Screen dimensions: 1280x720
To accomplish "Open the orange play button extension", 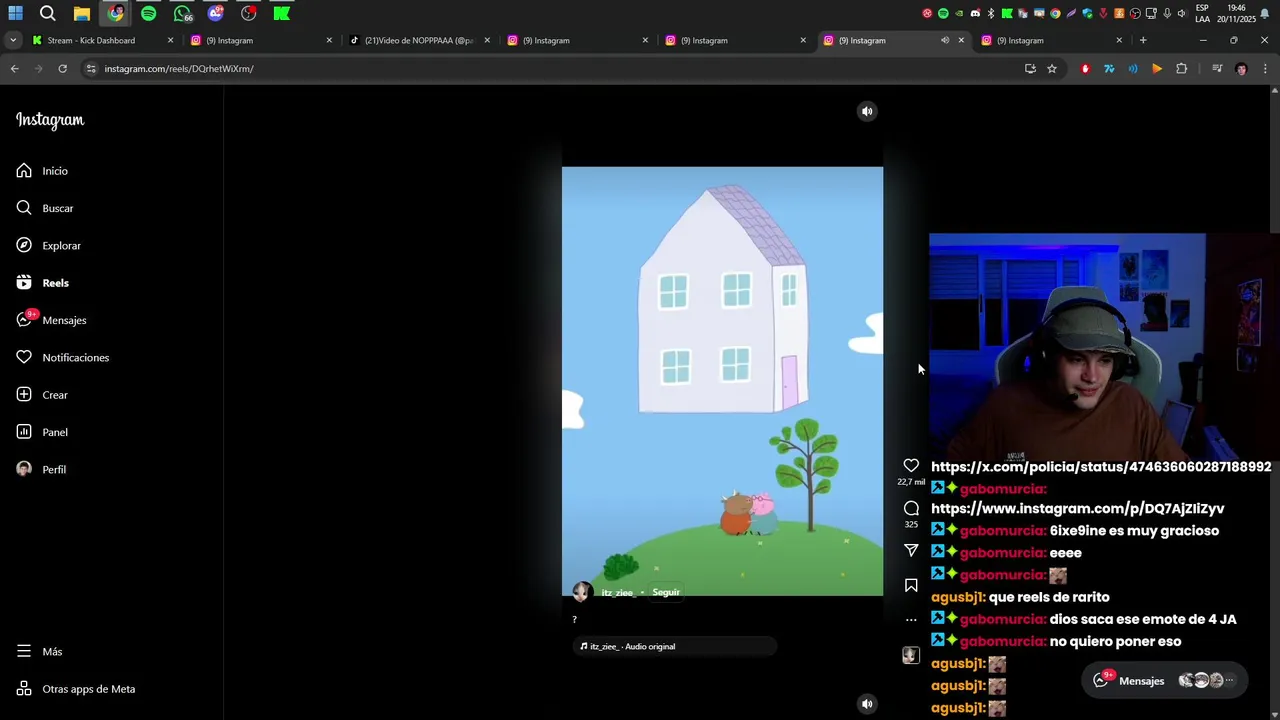I will [1157, 69].
